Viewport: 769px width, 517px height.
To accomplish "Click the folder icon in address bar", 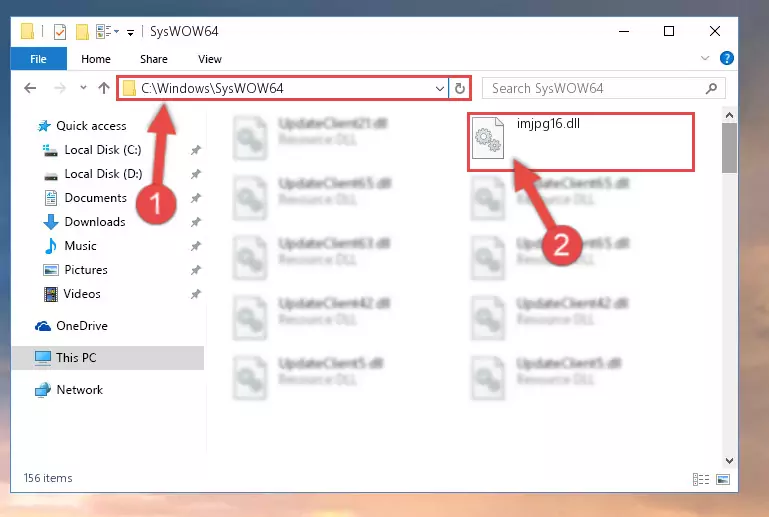I will (x=129, y=88).
